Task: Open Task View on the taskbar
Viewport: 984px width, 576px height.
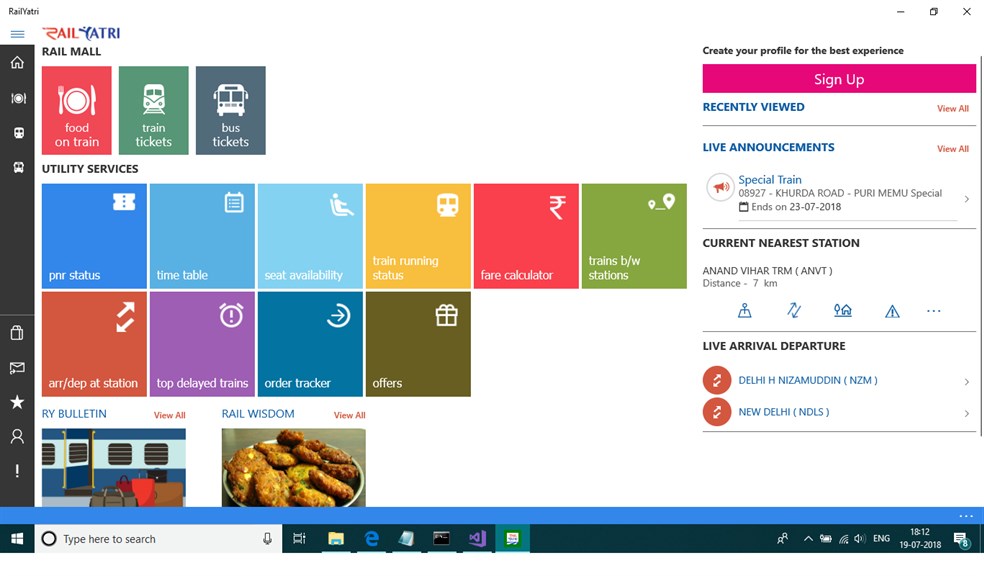Action: click(x=299, y=539)
